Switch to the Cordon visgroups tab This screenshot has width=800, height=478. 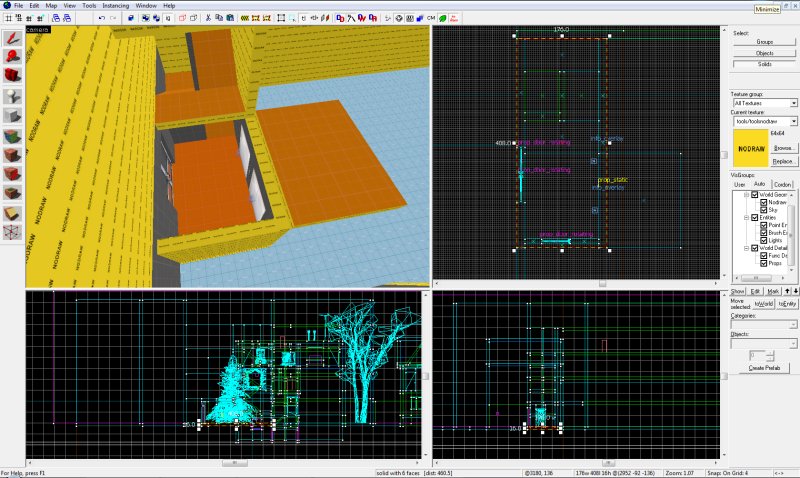coord(783,184)
